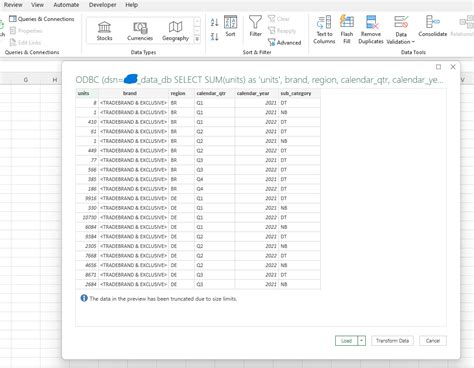
Task: Open Text to Columns wizard
Action: pos(324,30)
